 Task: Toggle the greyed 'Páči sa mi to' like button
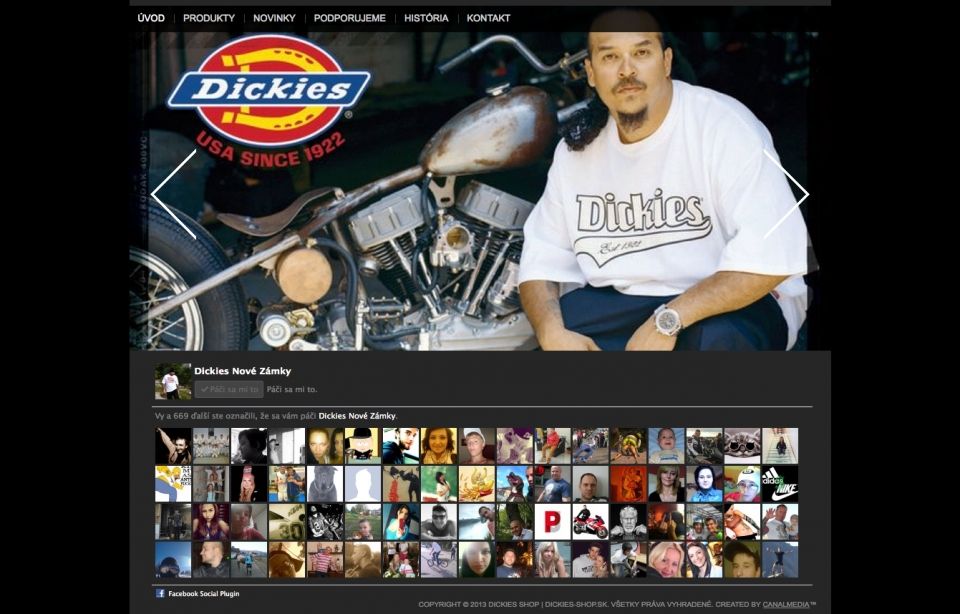229,389
